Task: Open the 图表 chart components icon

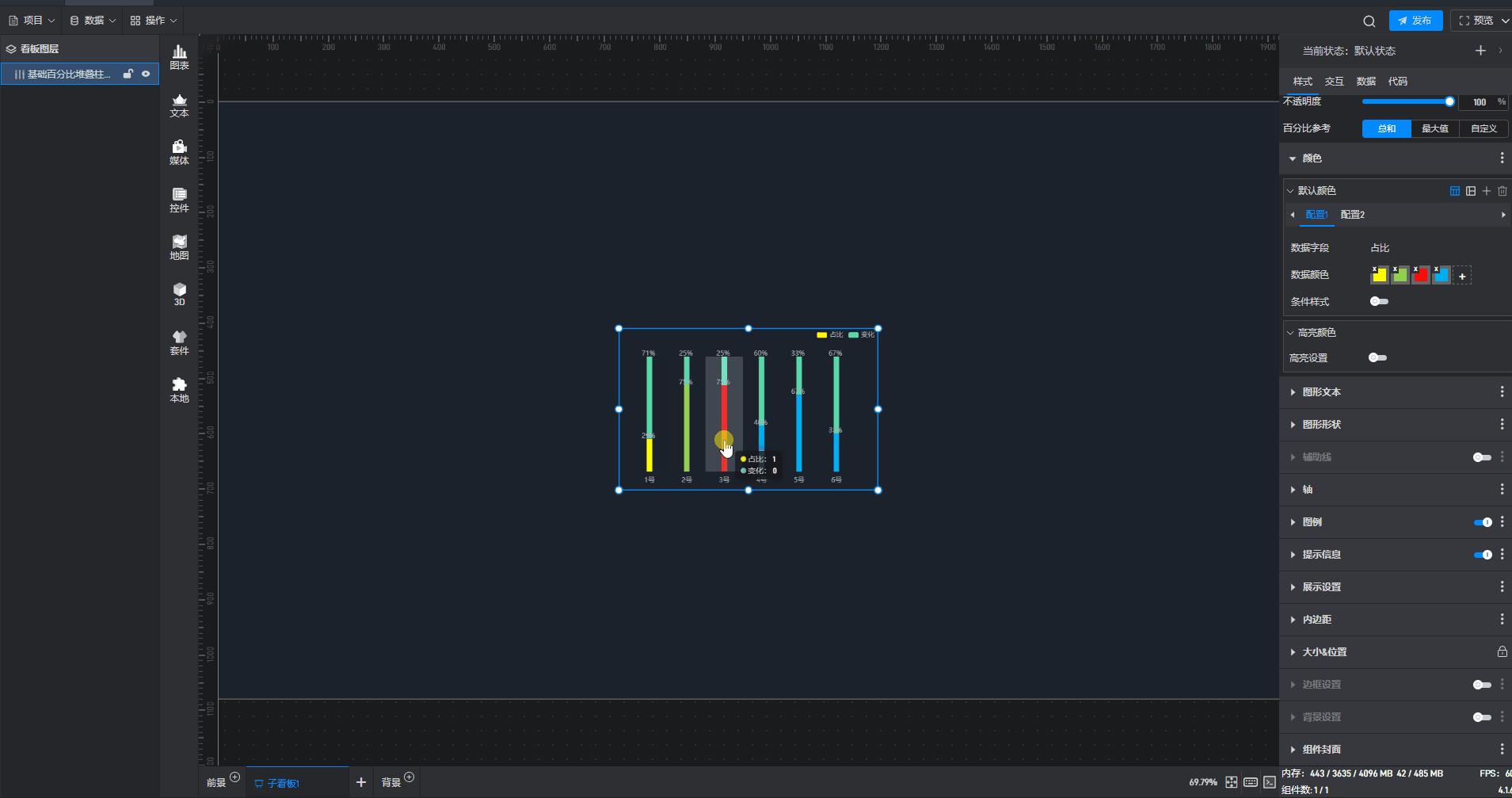Action: point(179,57)
